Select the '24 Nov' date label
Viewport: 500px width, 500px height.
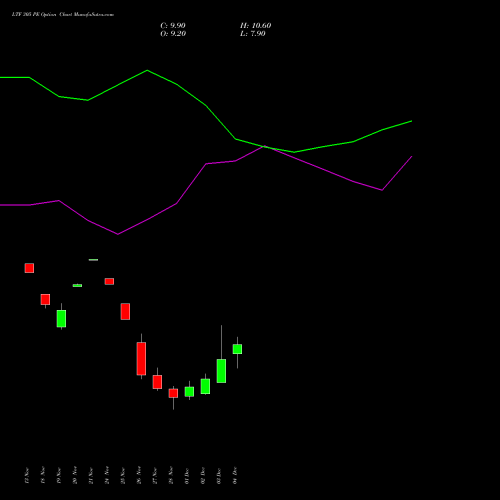[x=107, y=475]
